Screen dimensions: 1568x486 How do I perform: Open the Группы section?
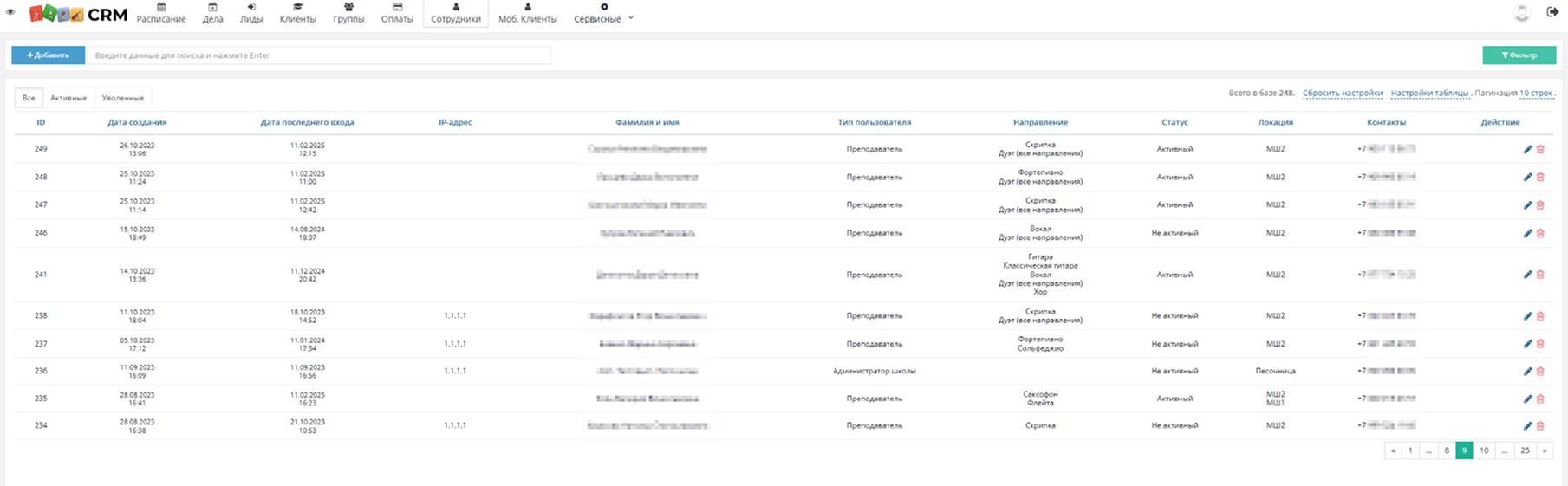point(348,13)
